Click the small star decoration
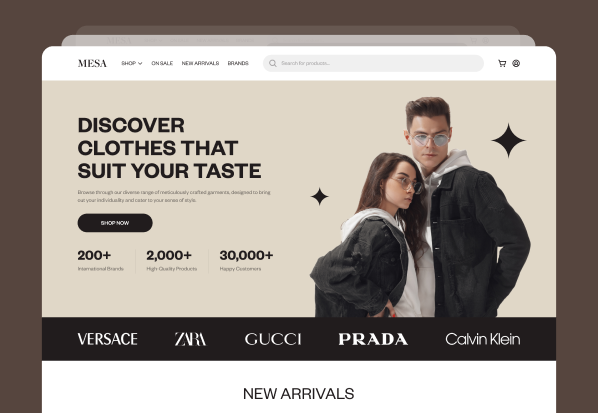The height and width of the screenshot is (413, 598). coord(320,196)
